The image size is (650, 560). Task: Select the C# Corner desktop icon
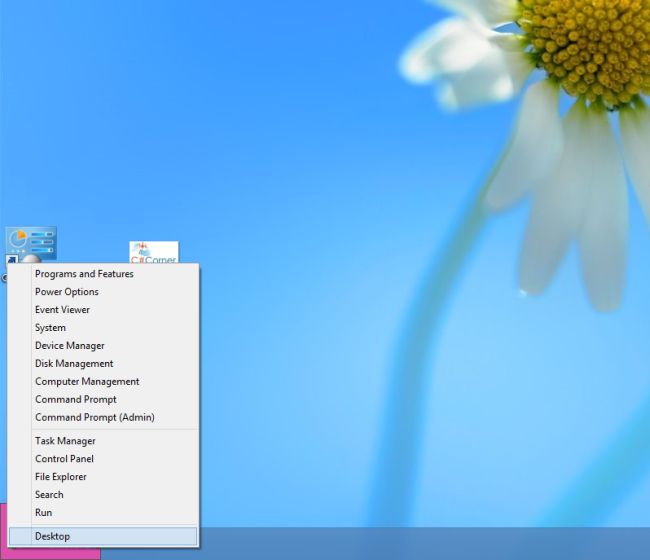click(154, 252)
